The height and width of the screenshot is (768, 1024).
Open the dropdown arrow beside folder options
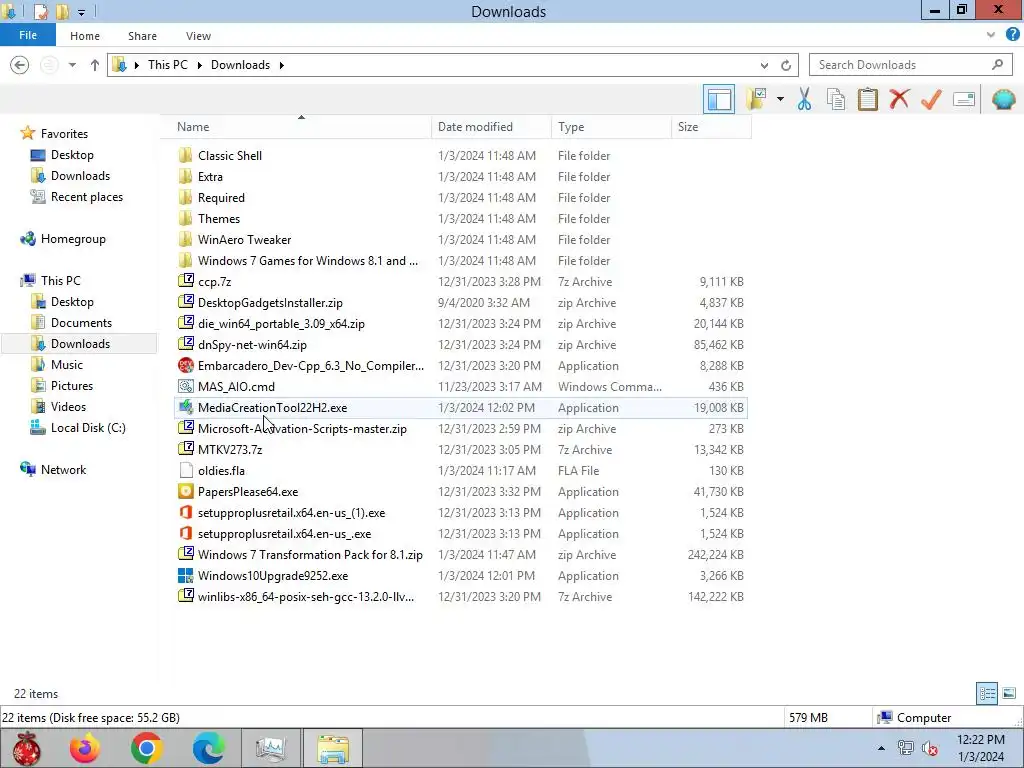[x=780, y=99]
